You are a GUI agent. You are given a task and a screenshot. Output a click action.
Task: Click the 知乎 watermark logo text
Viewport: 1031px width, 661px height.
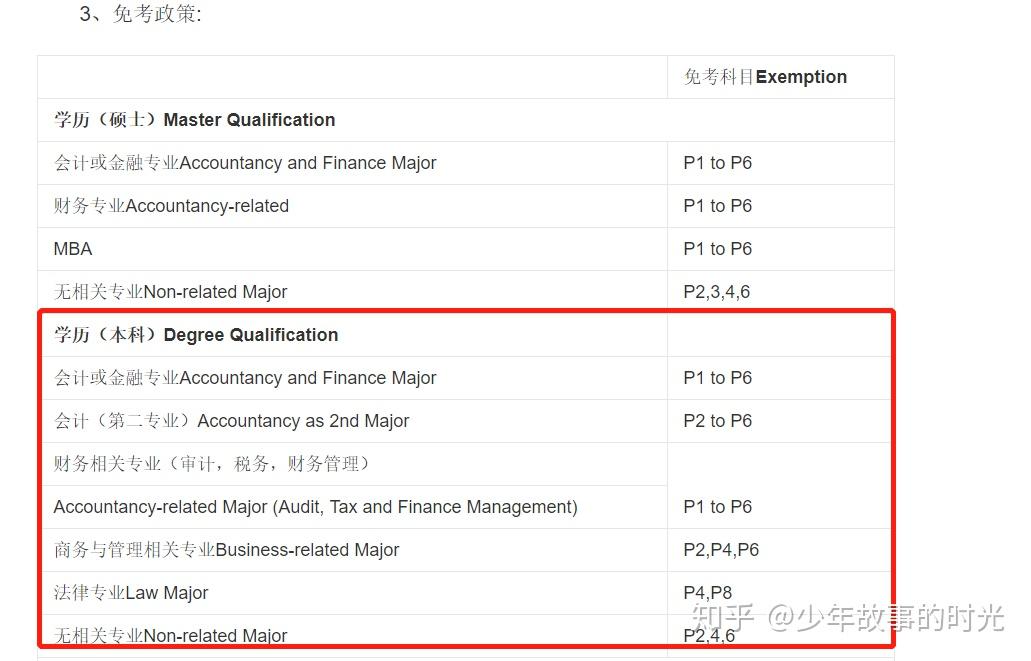722,618
